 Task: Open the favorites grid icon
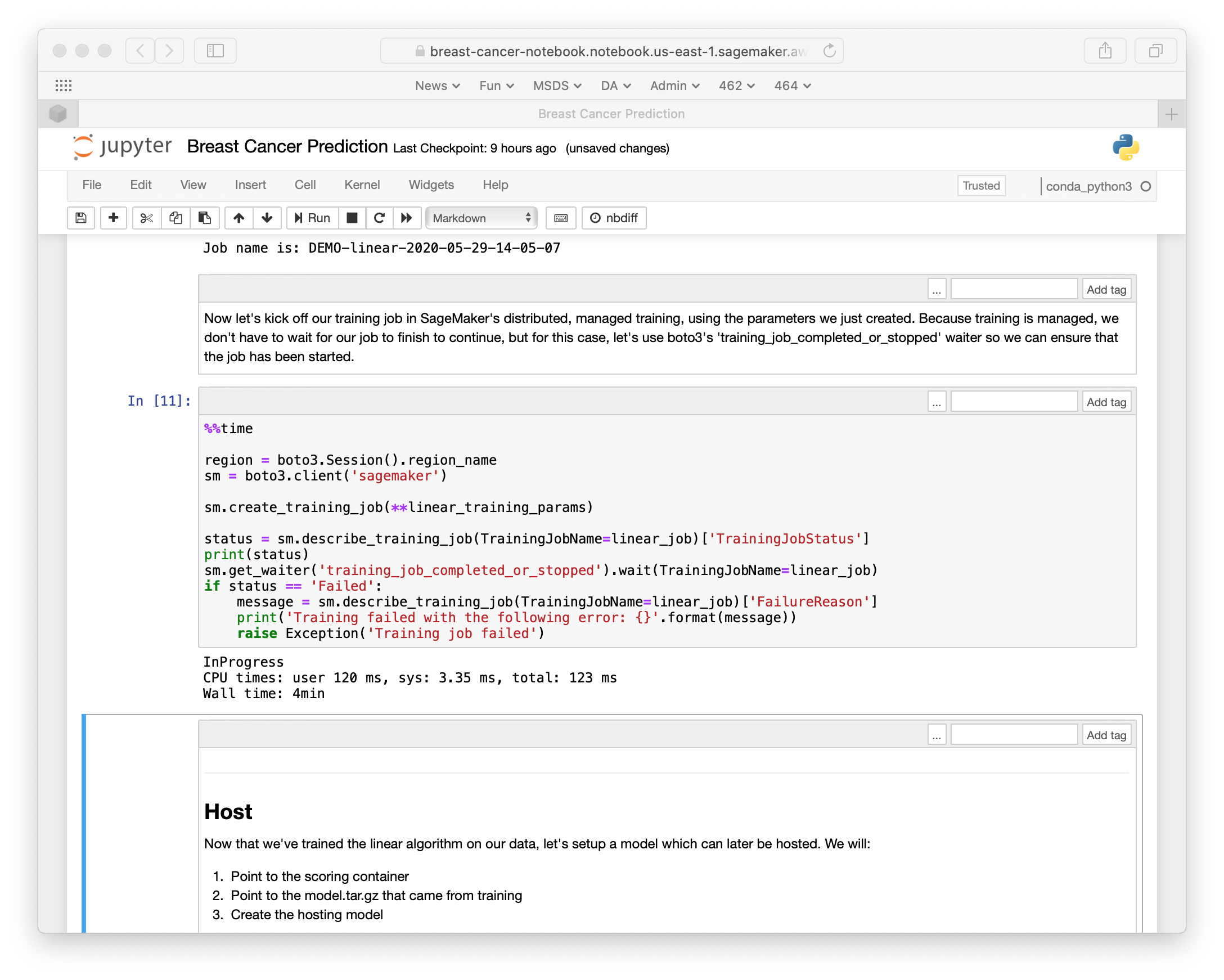(64, 86)
